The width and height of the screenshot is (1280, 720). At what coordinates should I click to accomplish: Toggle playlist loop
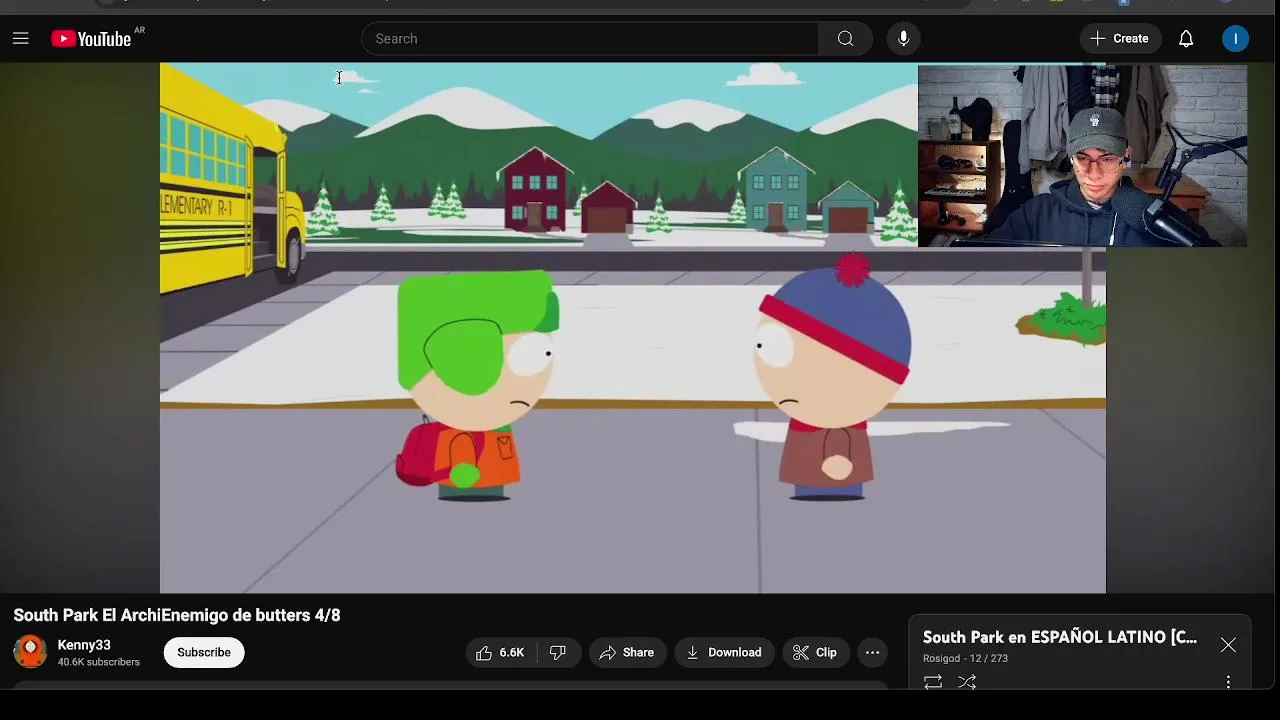click(933, 682)
